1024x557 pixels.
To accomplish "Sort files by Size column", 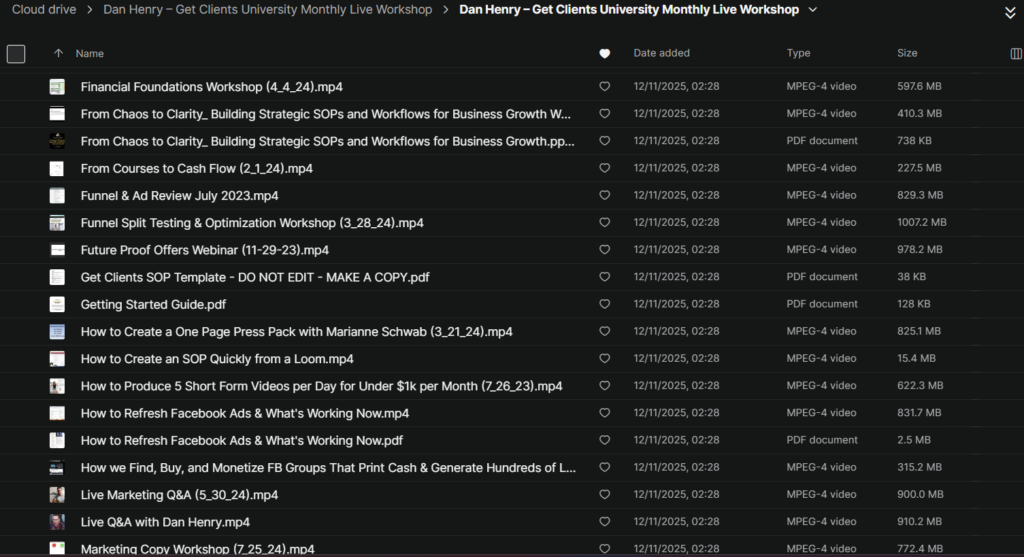I will [x=907, y=53].
